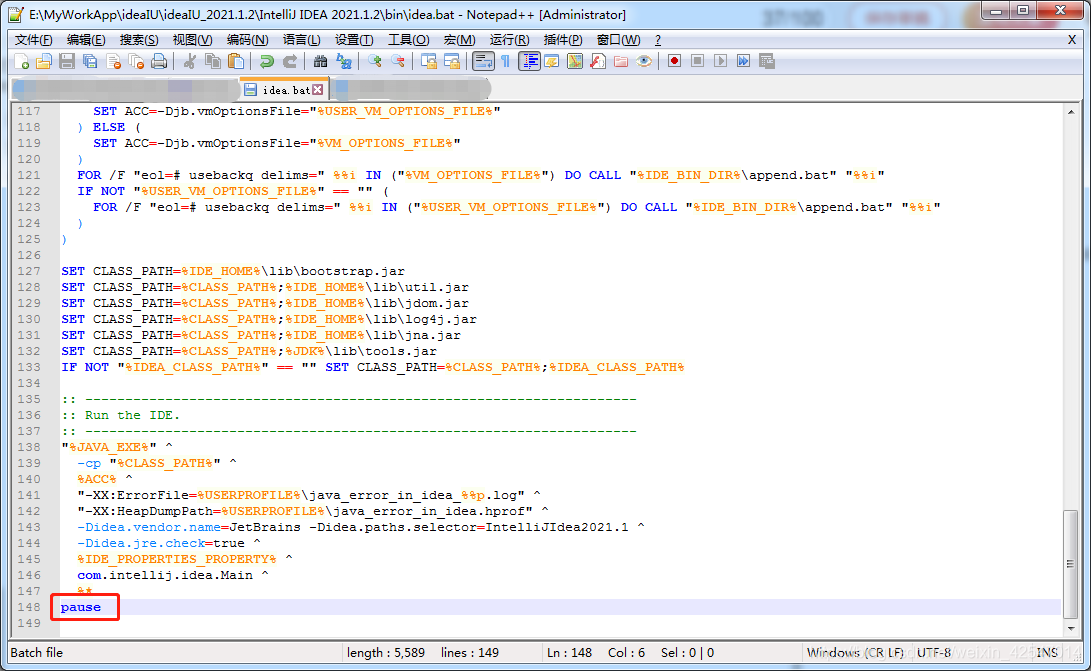
Task: Click the 'pause' text on line 148
Action: [x=81, y=607]
